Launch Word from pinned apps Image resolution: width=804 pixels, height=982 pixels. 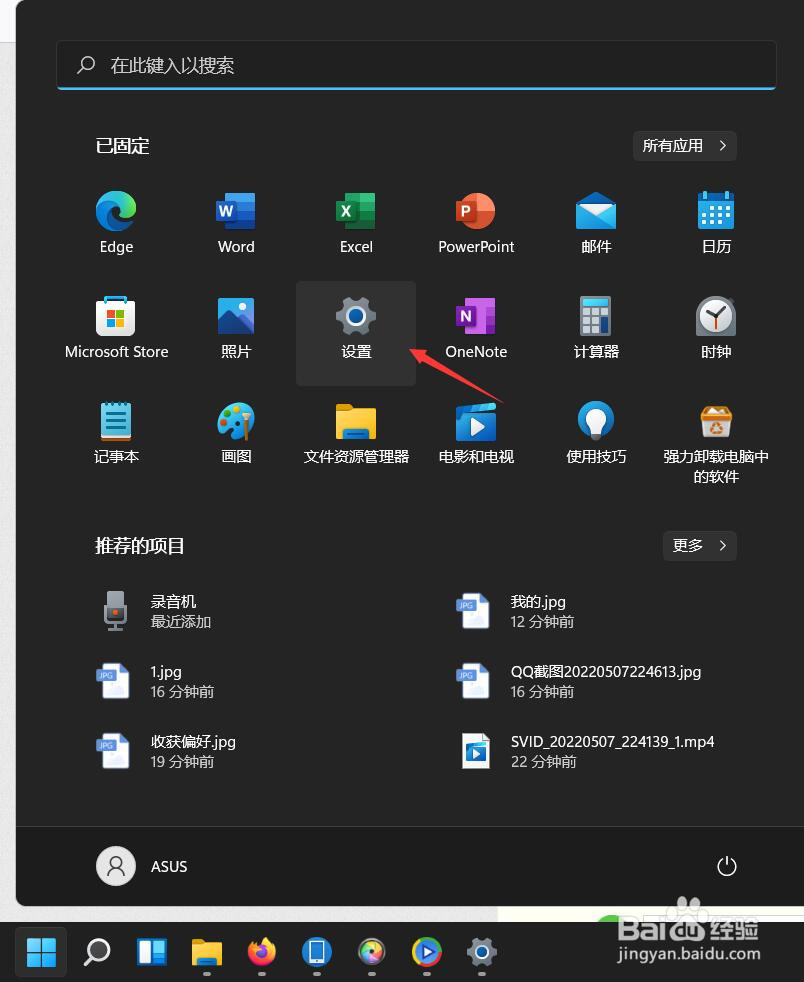point(236,224)
